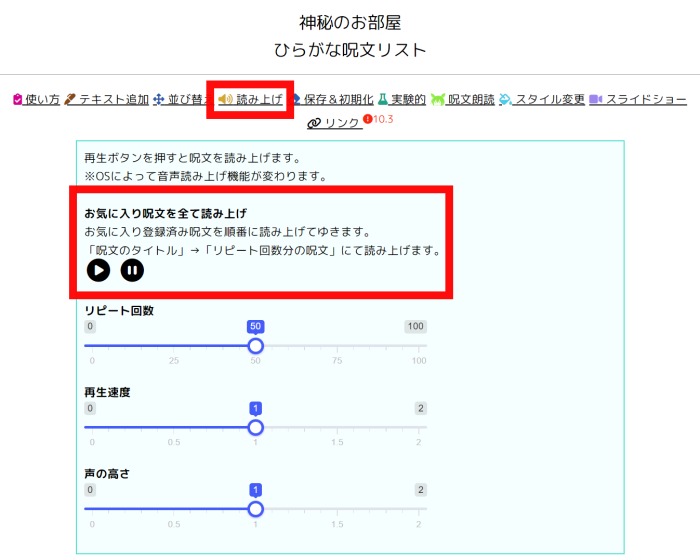Click the speaker icon beside 読み上げ
The width and height of the screenshot is (700, 560).
tap(226, 100)
